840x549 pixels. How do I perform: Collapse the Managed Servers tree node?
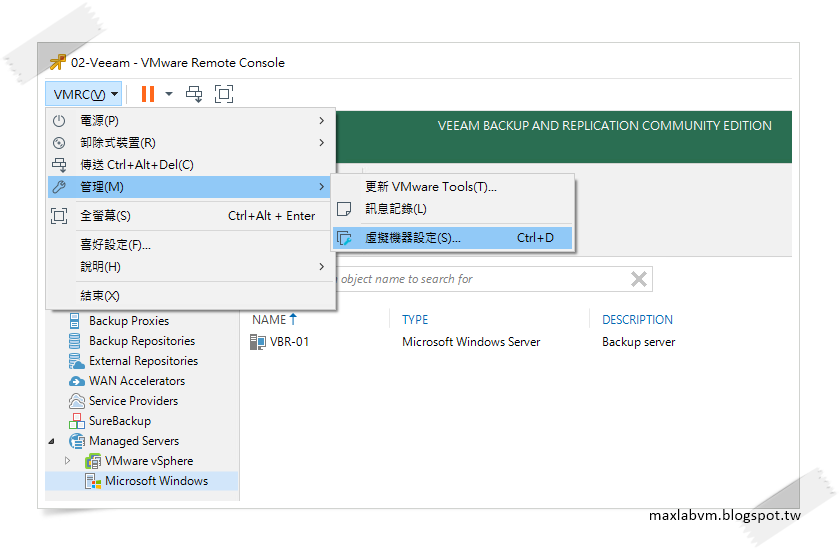point(51,441)
